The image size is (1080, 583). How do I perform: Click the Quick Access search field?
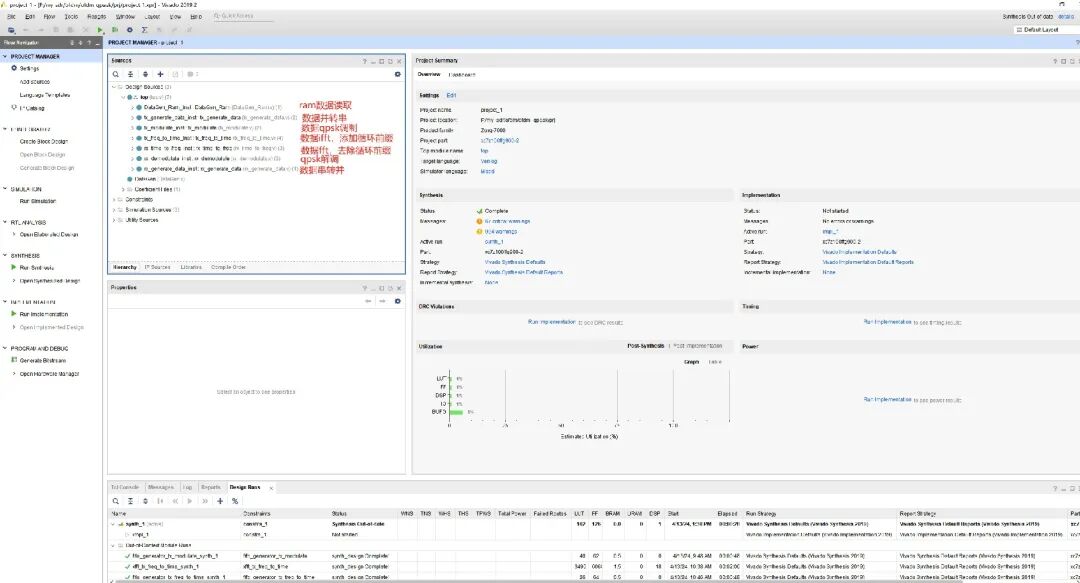pos(242,16)
